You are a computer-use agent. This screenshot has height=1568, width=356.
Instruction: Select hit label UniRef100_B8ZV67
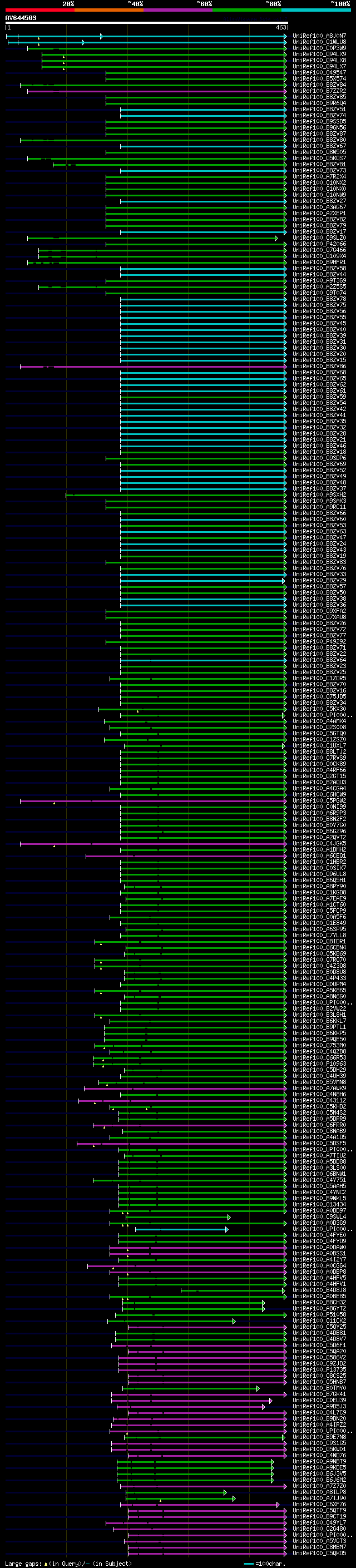click(x=319, y=146)
